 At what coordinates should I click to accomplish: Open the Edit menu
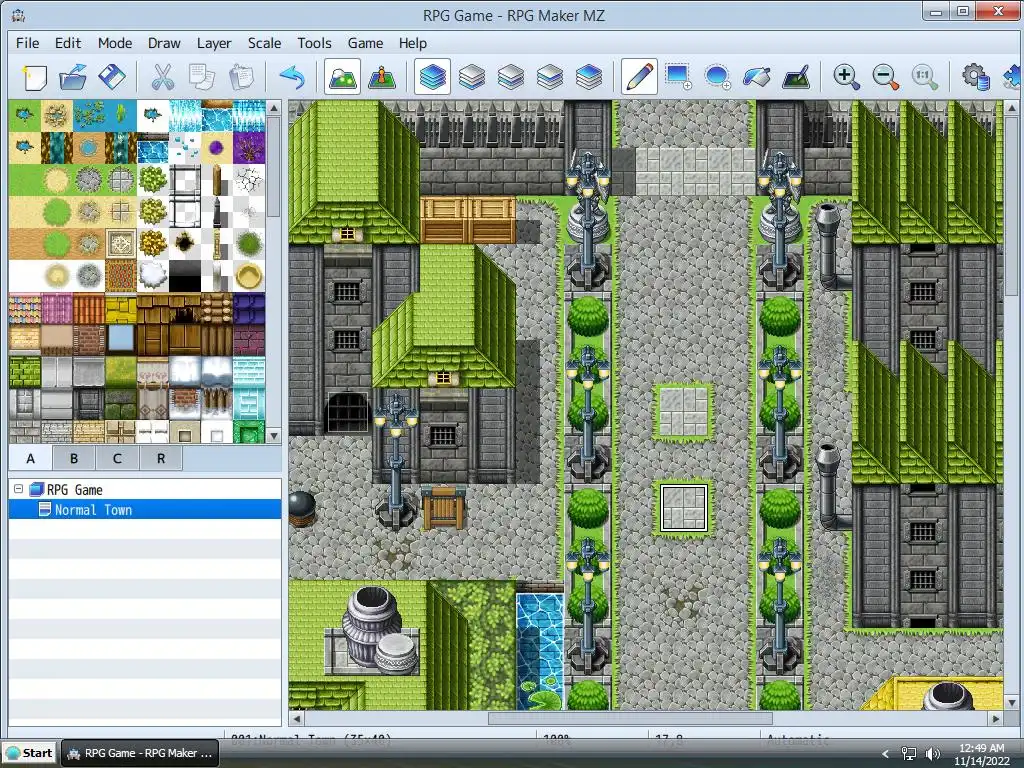[68, 43]
